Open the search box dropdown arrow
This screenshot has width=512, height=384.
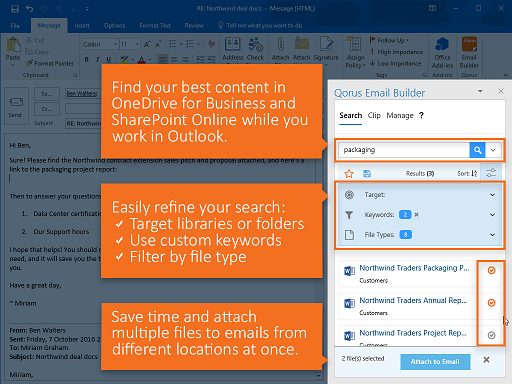click(493, 150)
